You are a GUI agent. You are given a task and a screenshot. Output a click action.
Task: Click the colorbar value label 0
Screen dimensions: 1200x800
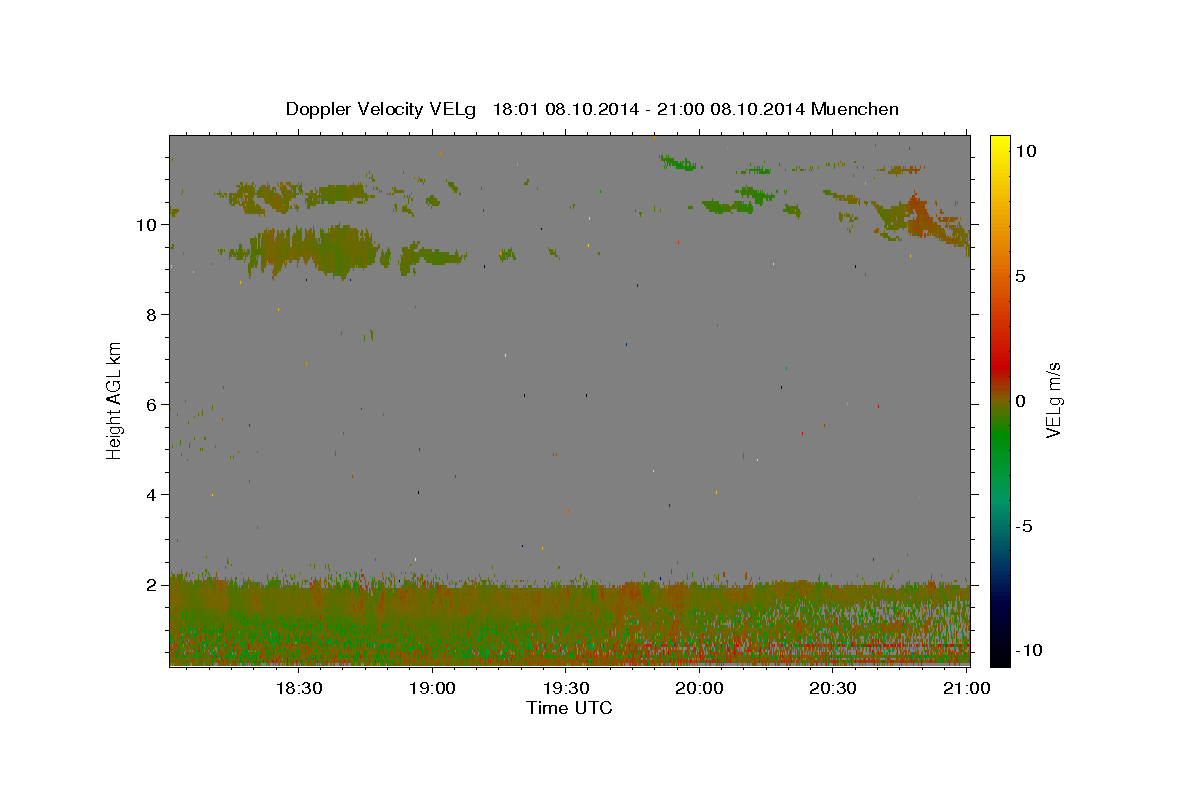(x=1019, y=401)
